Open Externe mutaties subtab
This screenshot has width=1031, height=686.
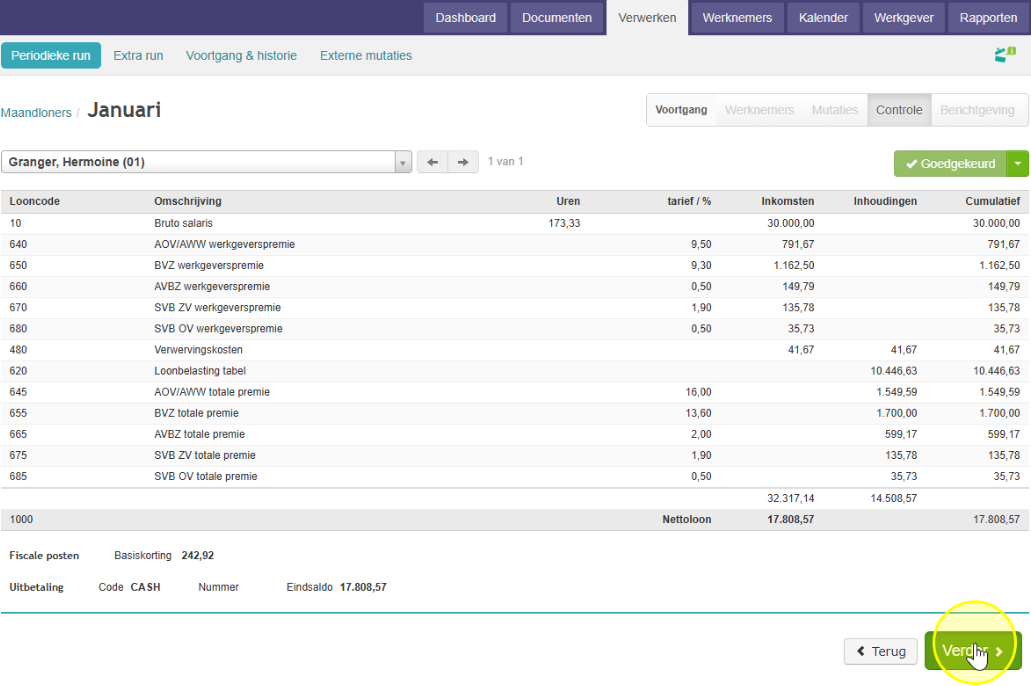[366, 56]
